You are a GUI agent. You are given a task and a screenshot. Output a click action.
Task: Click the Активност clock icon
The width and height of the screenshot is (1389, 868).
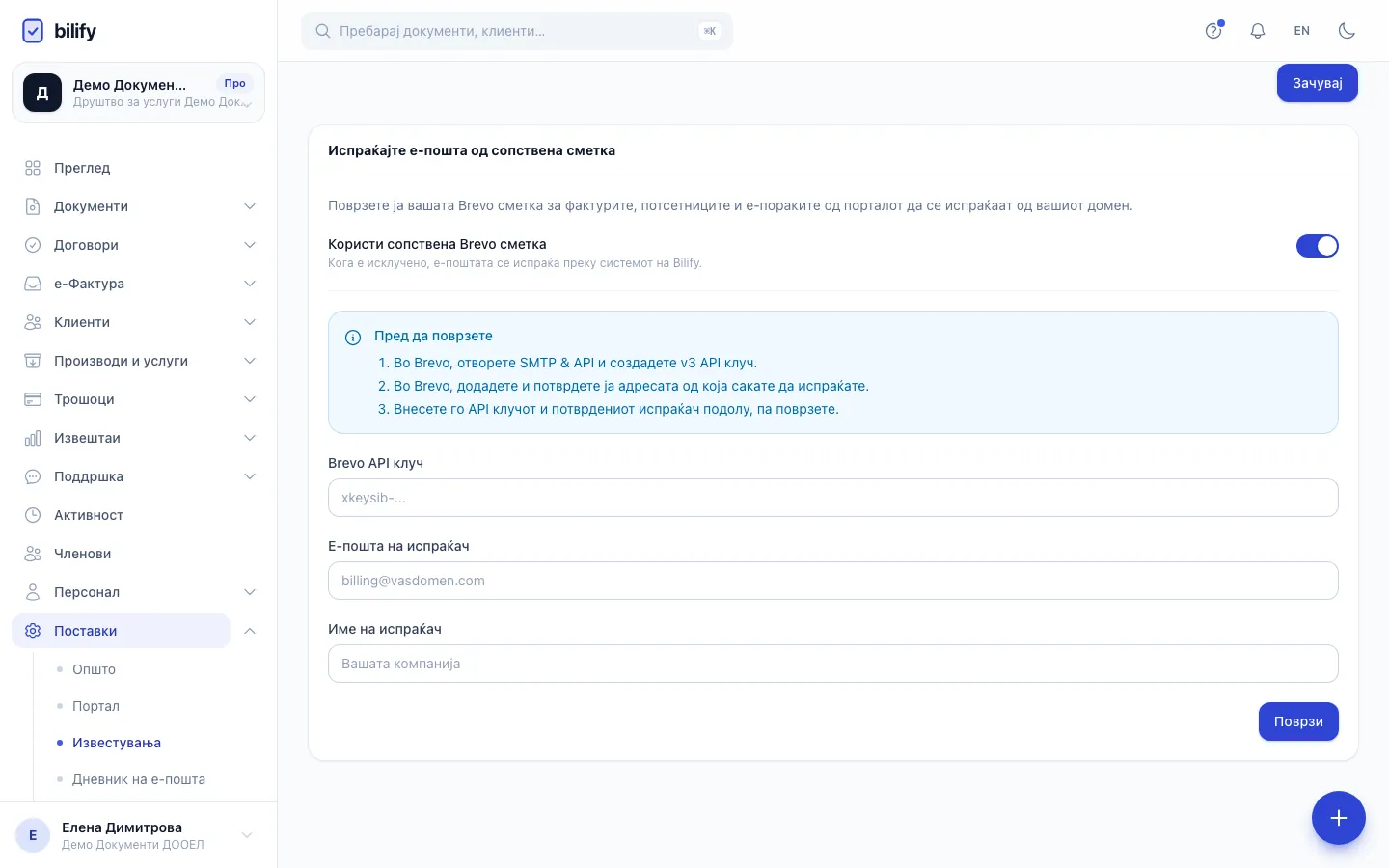pos(33,515)
